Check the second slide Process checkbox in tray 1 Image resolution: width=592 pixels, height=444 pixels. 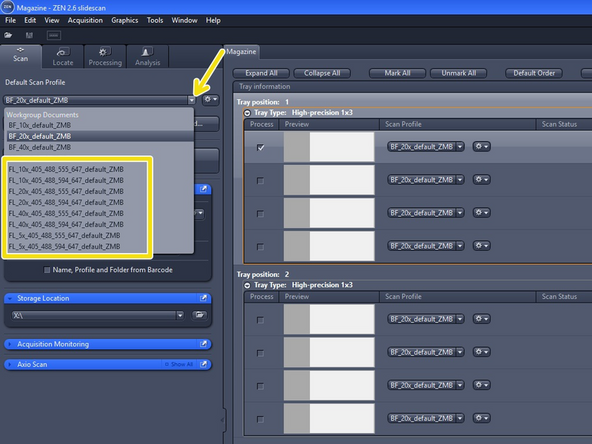260,180
